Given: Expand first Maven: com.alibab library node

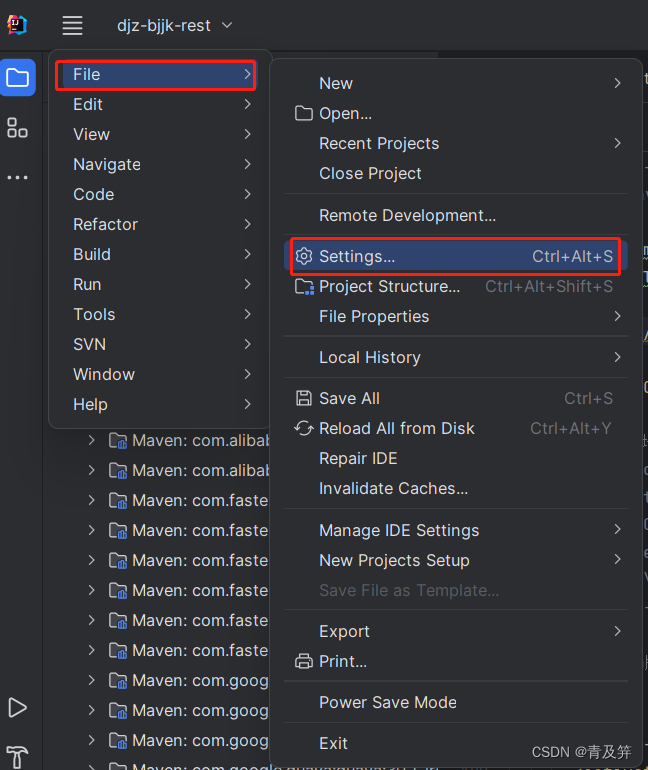Looking at the screenshot, I should 91,440.
